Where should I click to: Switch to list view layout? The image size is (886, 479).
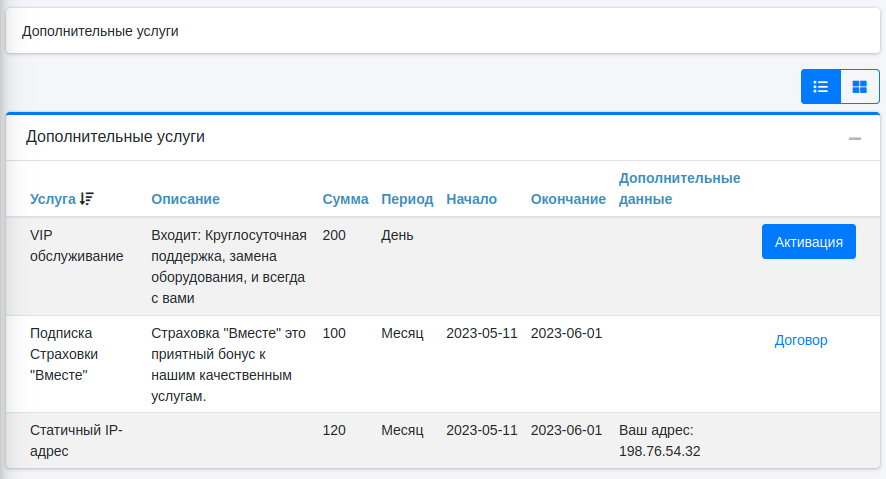(x=821, y=87)
